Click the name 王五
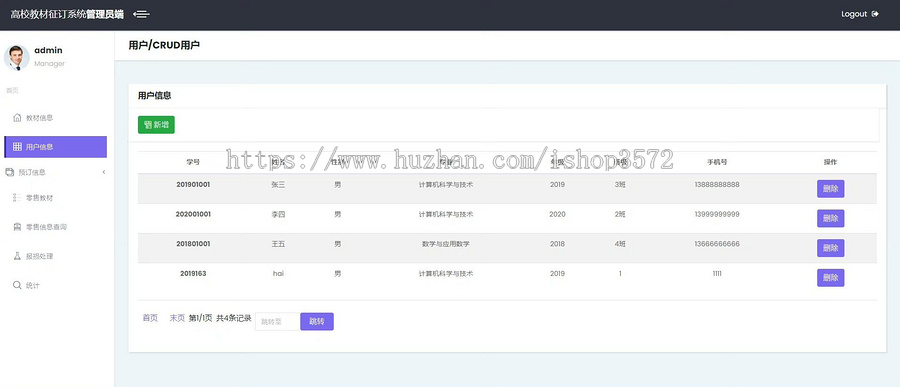The image size is (900, 387). click(x=278, y=244)
